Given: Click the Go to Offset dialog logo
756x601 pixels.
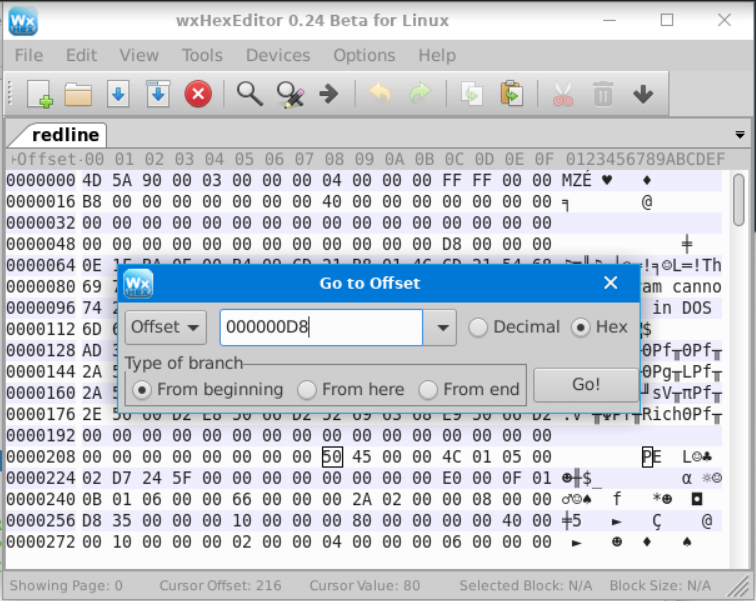Looking at the screenshot, I should click(x=138, y=283).
